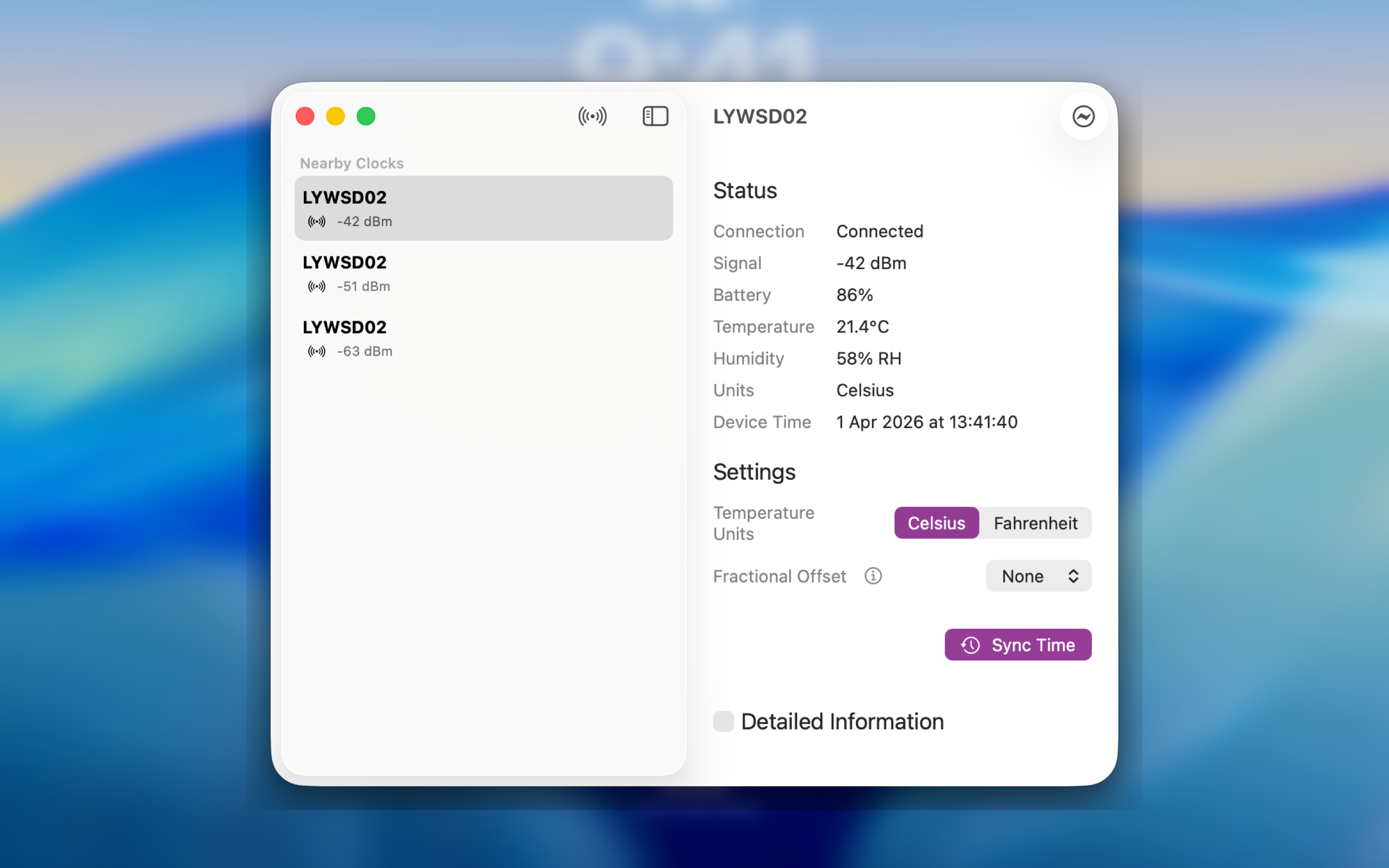Click the LYWSD02 title in detail pane
This screenshot has width=1389, height=868.
coord(760,117)
